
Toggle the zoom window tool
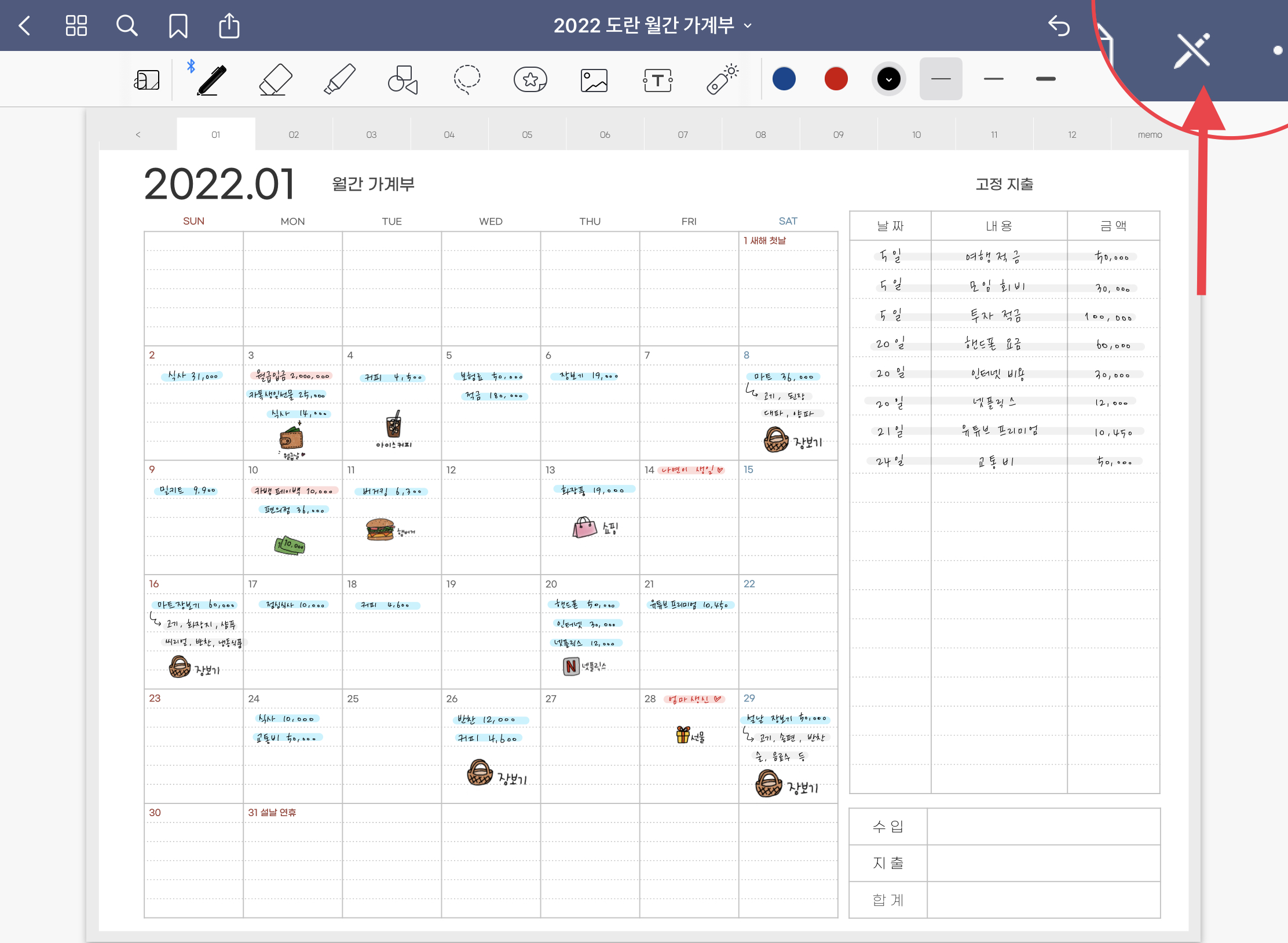coord(147,80)
